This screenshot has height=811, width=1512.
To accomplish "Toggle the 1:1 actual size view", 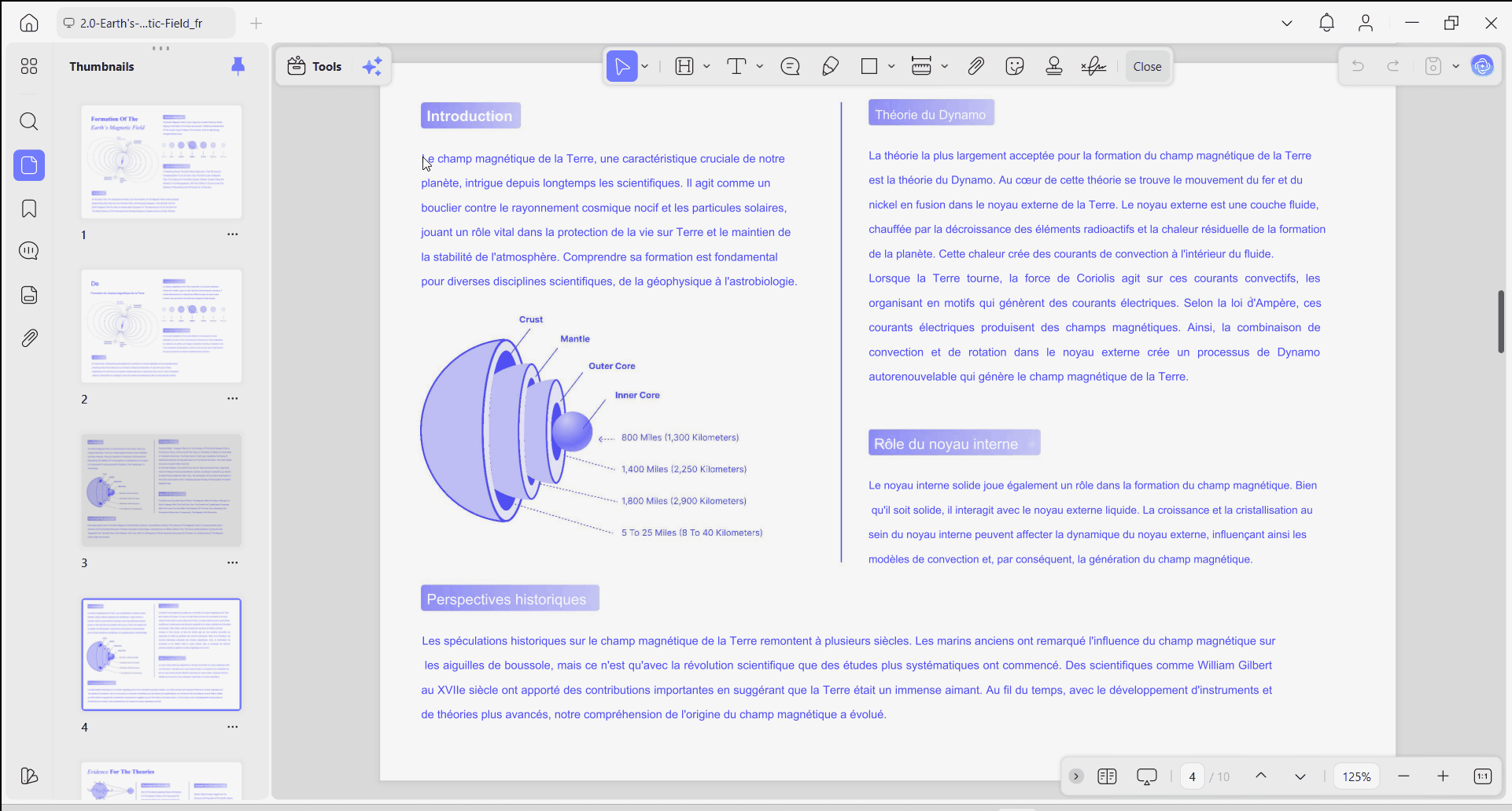I will 1482,776.
